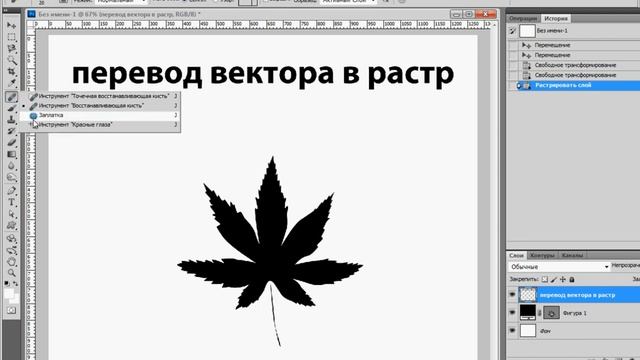The width and height of the screenshot is (640, 360).
Task: Select the Move tool
Action: (x=11, y=25)
